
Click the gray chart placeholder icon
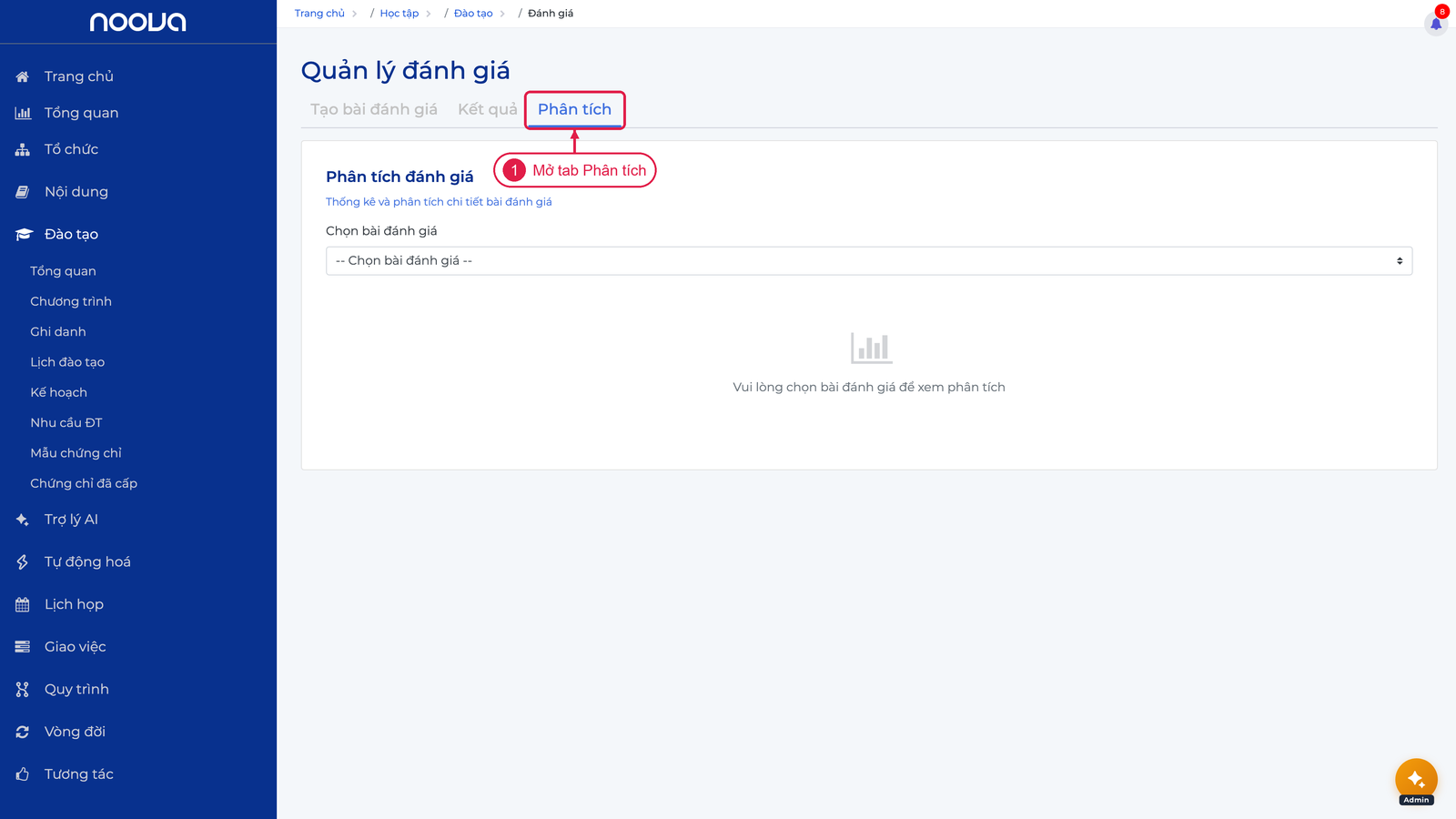pyautogui.click(x=871, y=348)
